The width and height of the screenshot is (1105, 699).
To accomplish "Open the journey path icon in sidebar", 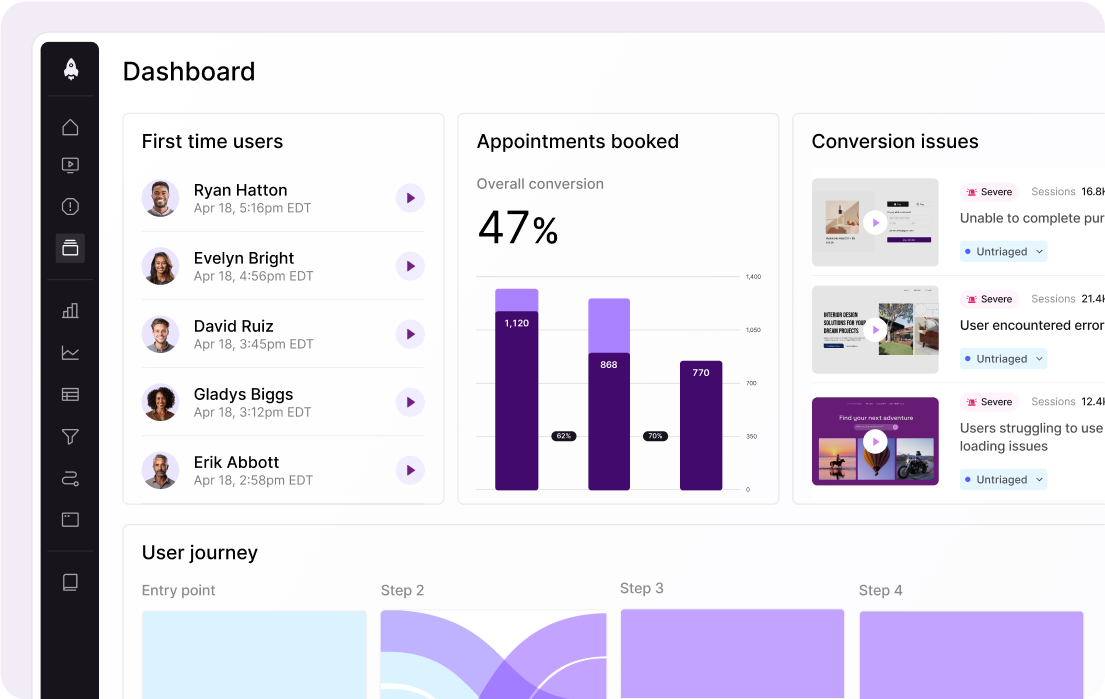I will click(70, 479).
